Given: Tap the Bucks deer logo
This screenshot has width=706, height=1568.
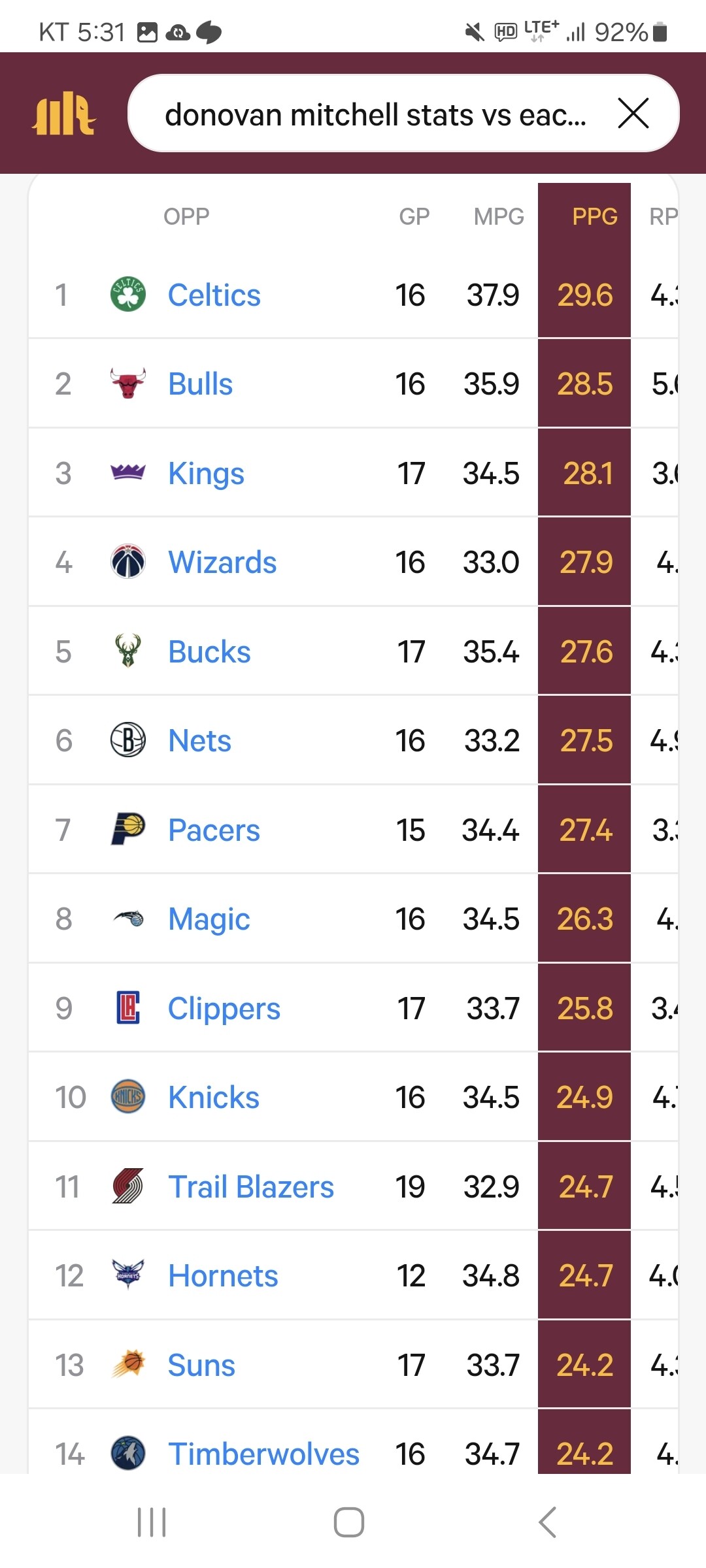Looking at the screenshot, I should tap(128, 651).
